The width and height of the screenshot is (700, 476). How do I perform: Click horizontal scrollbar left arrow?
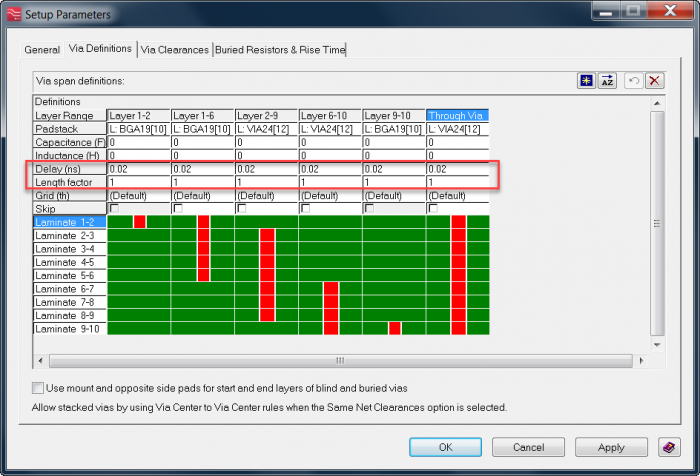coord(41,360)
